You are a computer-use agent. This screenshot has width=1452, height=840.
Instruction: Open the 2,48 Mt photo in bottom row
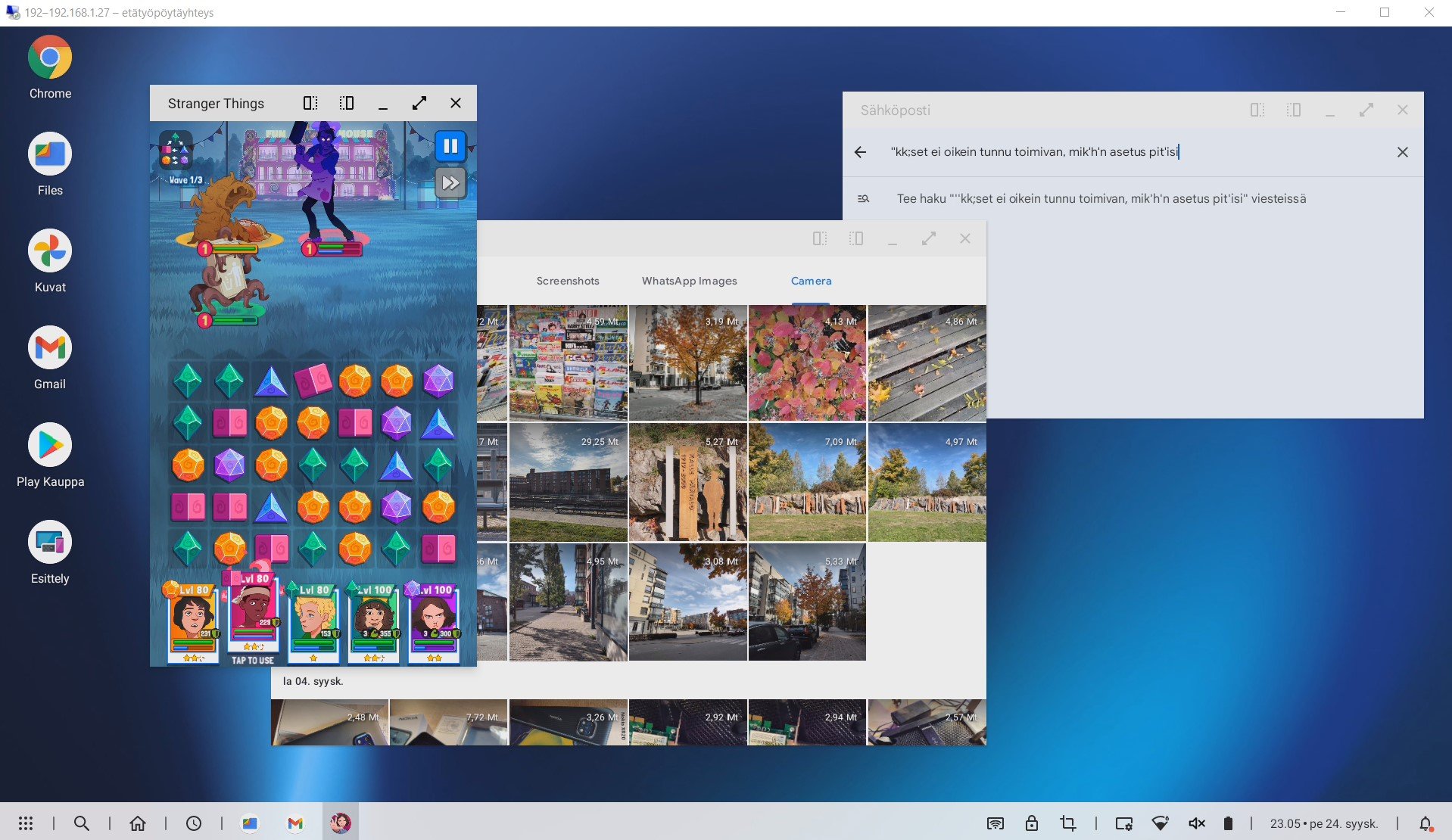[x=330, y=723]
